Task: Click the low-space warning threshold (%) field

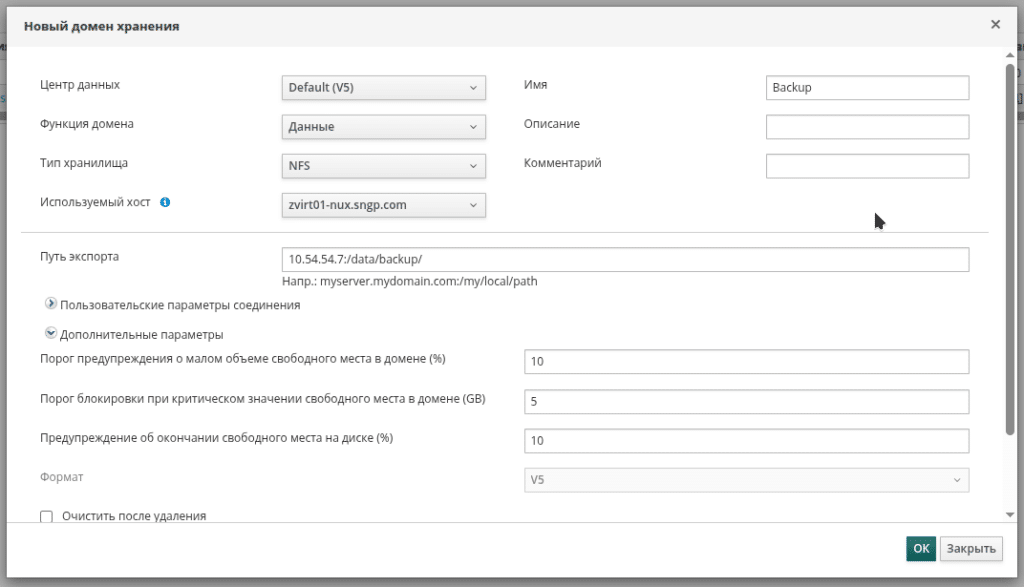Action: pos(746,361)
